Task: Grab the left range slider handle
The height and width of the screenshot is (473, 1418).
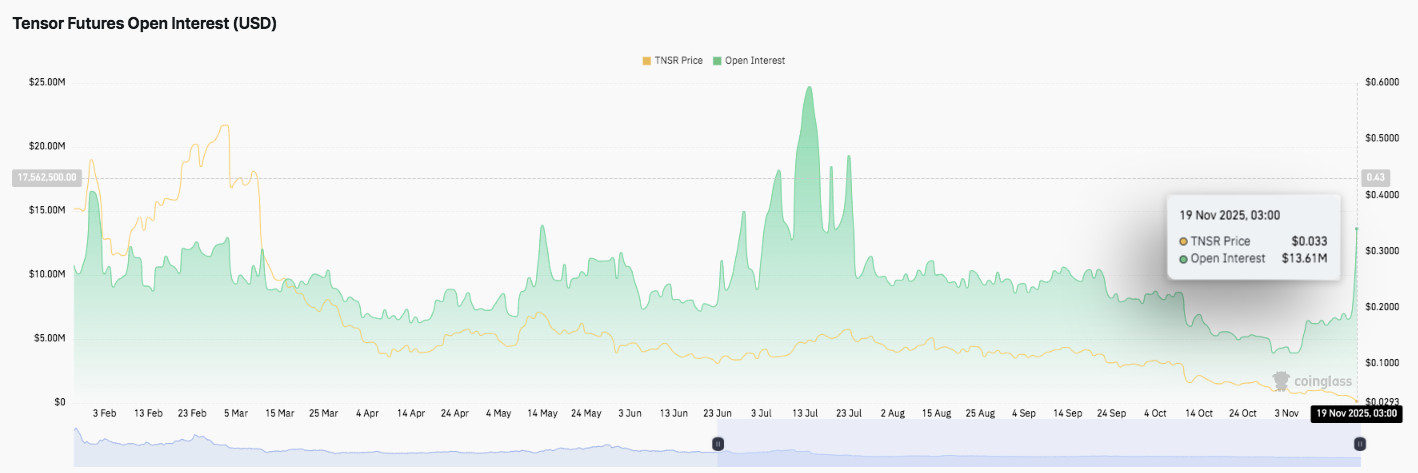Action: pos(717,443)
